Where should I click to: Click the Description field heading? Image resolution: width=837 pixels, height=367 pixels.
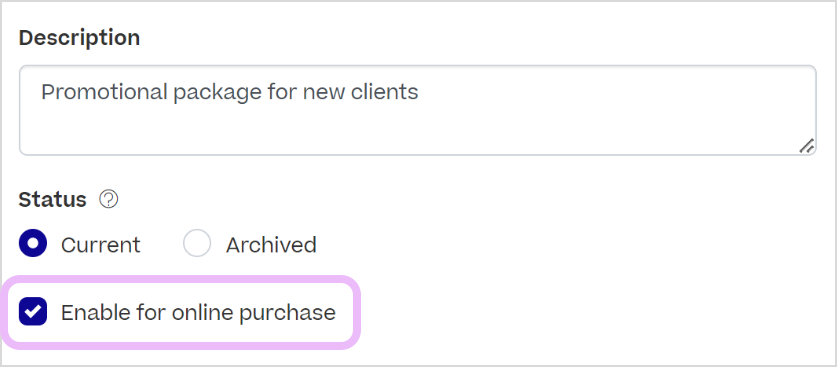click(x=80, y=38)
